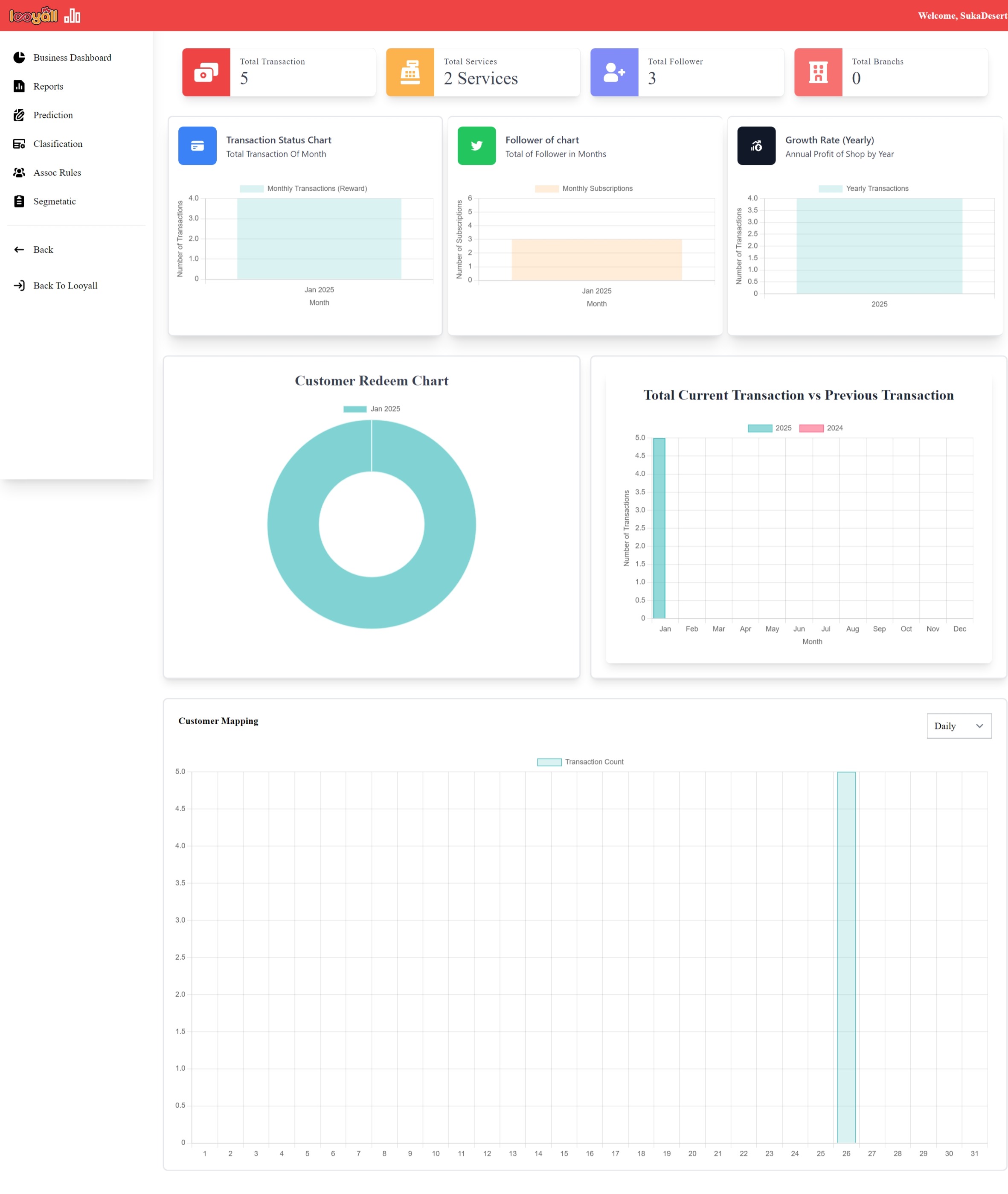1008x1194 pixels.
Task: Open the Clasification menu item
Action: click(58, 144)
